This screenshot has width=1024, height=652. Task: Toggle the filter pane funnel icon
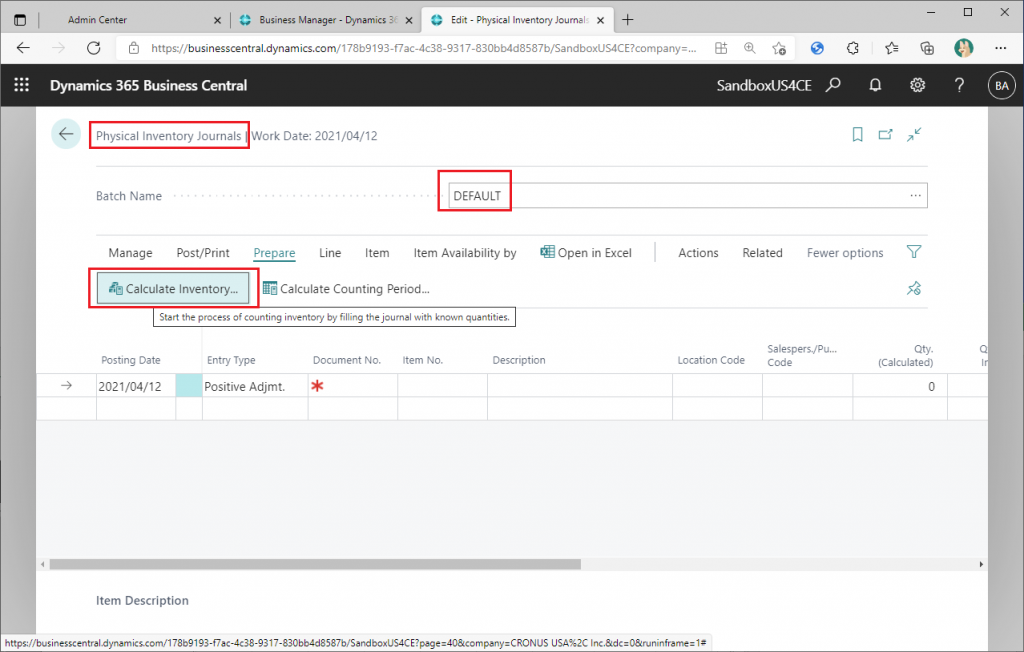[914, 252]
